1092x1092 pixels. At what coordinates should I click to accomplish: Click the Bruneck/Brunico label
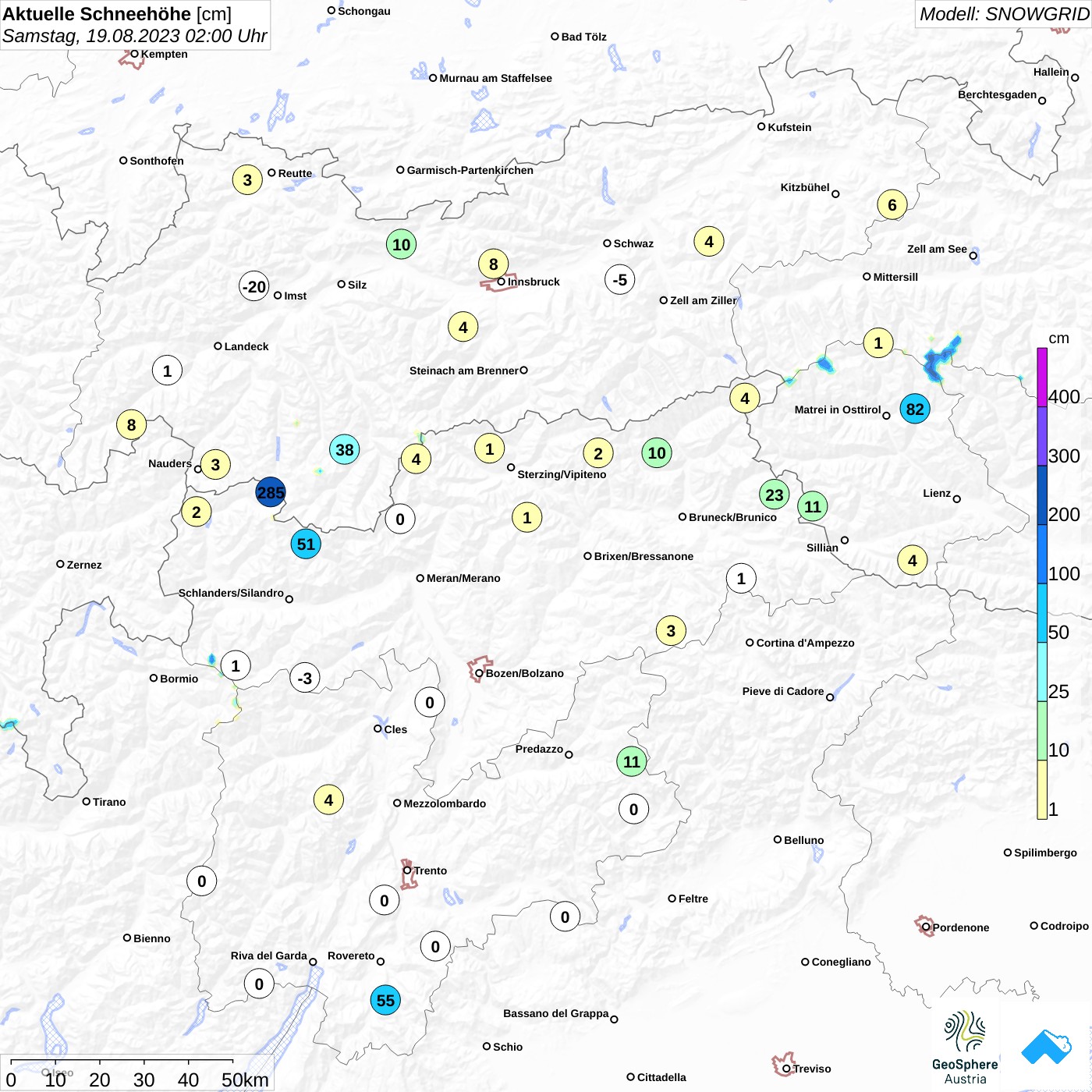[732, 517]
